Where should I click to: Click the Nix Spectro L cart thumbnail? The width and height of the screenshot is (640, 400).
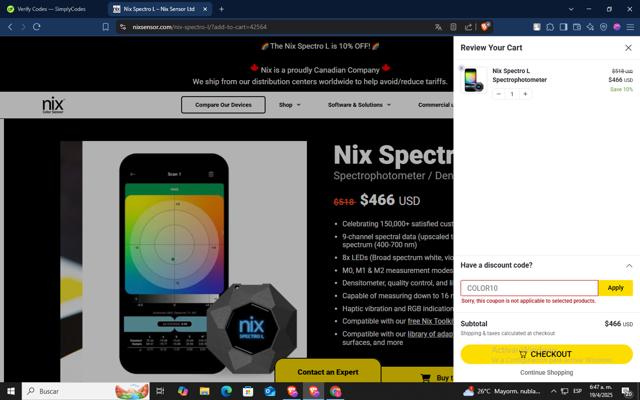pos(473,80)
